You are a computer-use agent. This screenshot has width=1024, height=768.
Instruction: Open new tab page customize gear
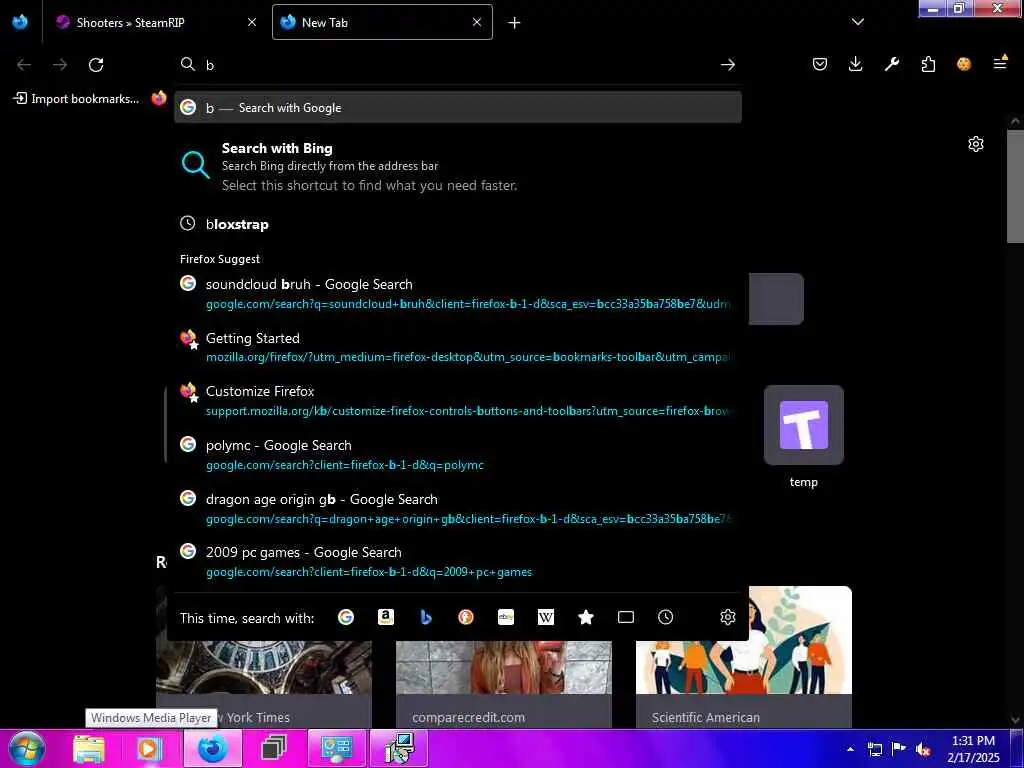(976, 144)
